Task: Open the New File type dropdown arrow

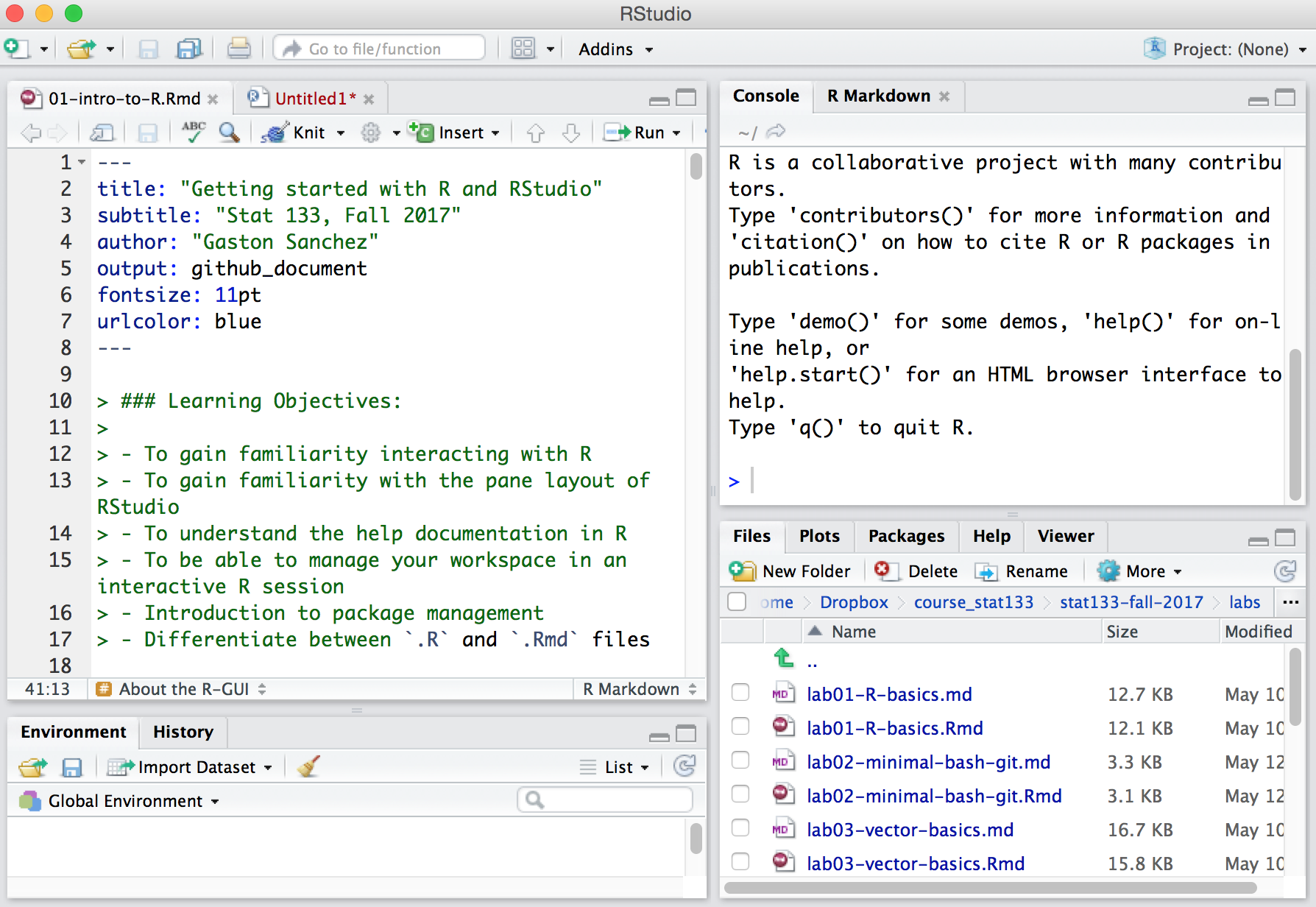Action: coord(43,49)
